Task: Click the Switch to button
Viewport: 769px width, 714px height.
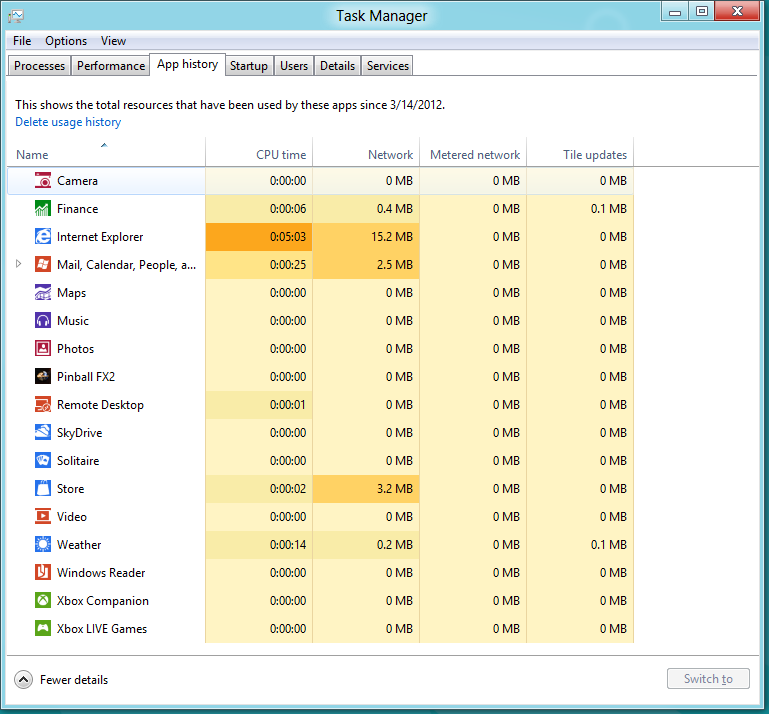Action: [x=708, y=679]
